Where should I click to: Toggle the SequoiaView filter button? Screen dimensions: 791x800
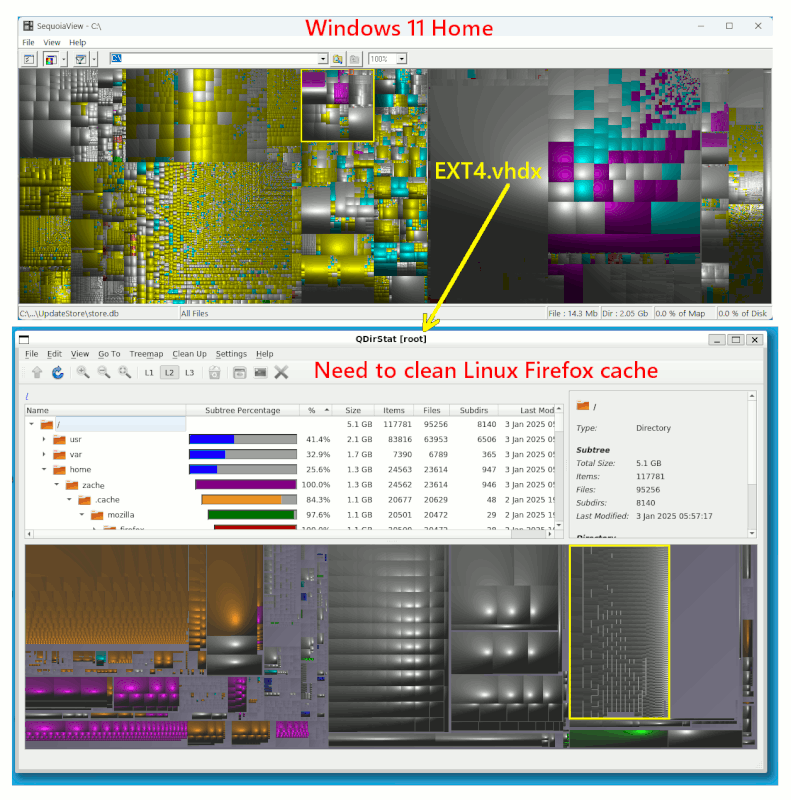(81, 59)
